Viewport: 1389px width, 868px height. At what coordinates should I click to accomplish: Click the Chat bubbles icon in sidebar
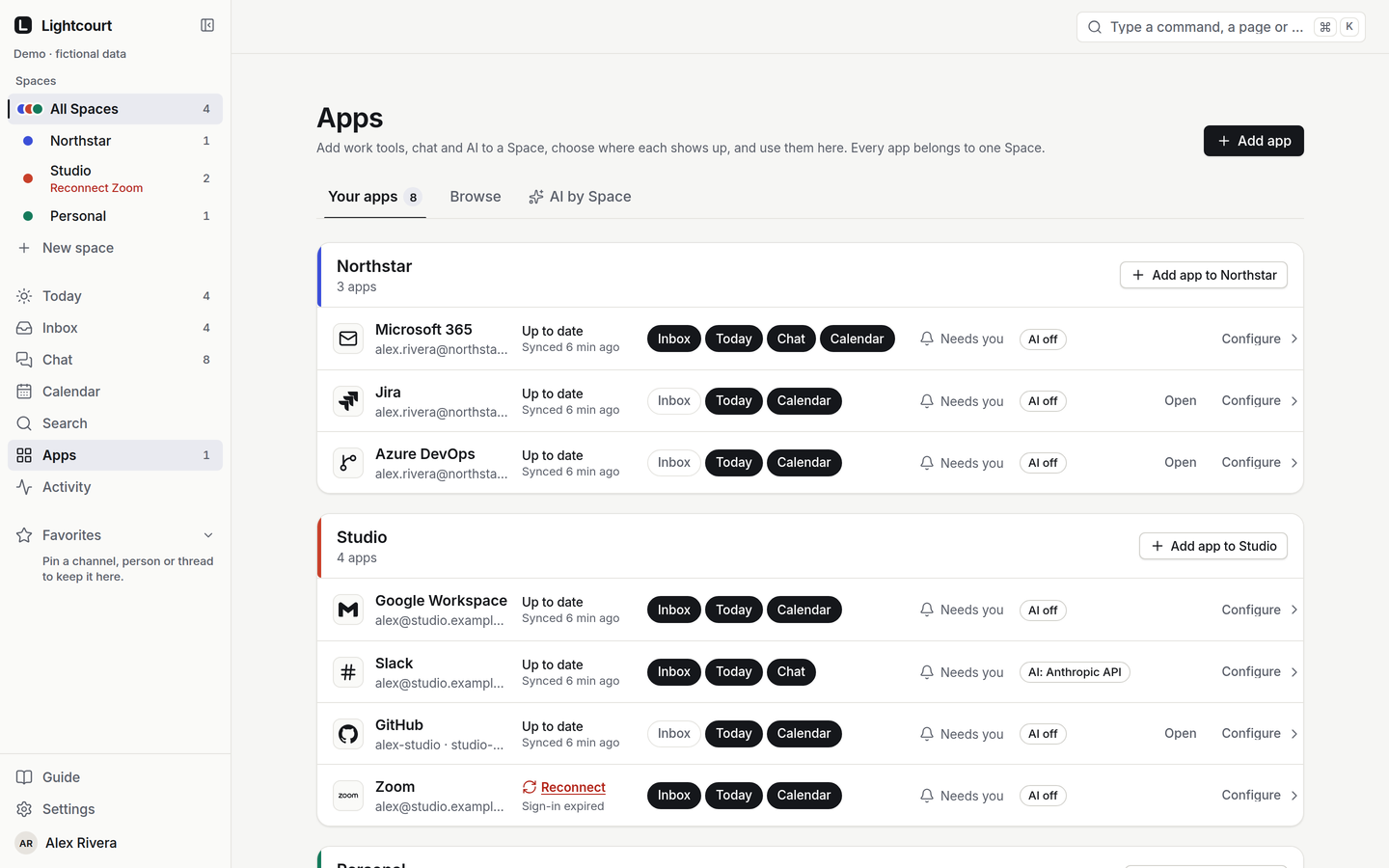coord(24,360)
